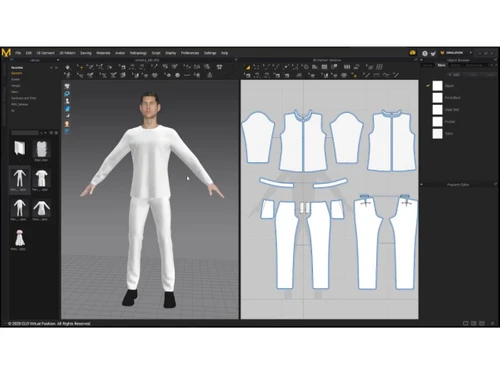
Task: Click the add favorite plus icon in Library
Action: [x=51, y=68]
